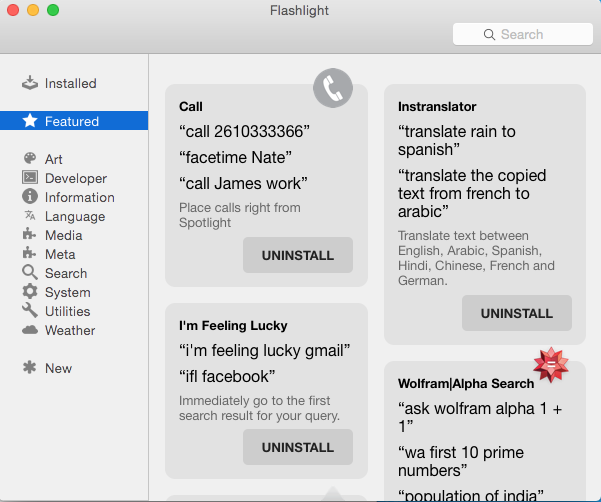Uninstall the Call plugin
Screen dimensions: 601x502
tap(298, 255)
